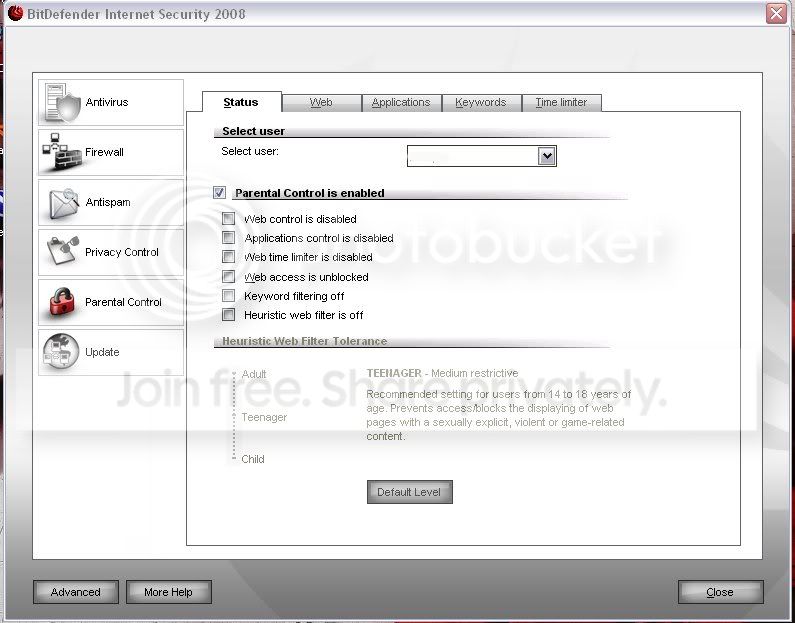Click the Advanced button
This screenshot has width=795, height=623.
point(76,592)
